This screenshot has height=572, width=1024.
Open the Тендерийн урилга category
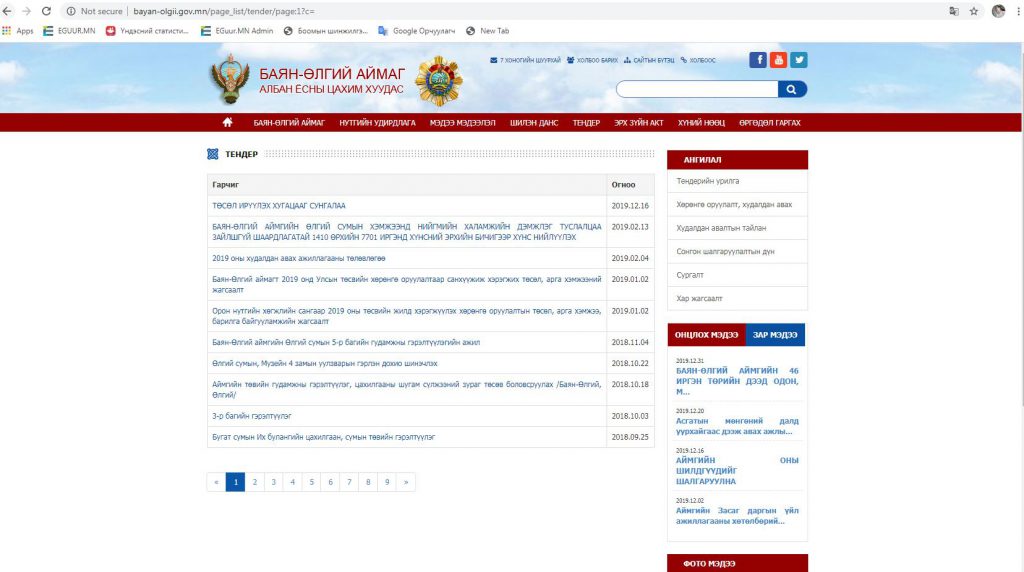(708, 181)
